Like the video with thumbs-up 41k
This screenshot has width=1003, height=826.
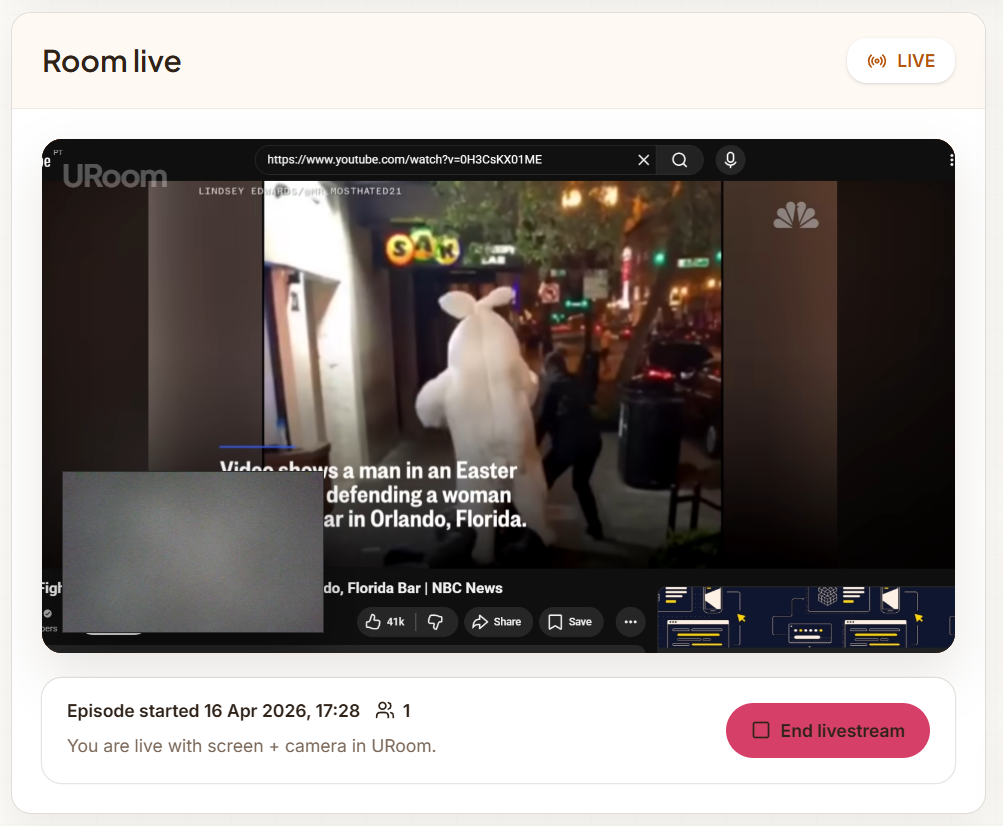(386, 621)
